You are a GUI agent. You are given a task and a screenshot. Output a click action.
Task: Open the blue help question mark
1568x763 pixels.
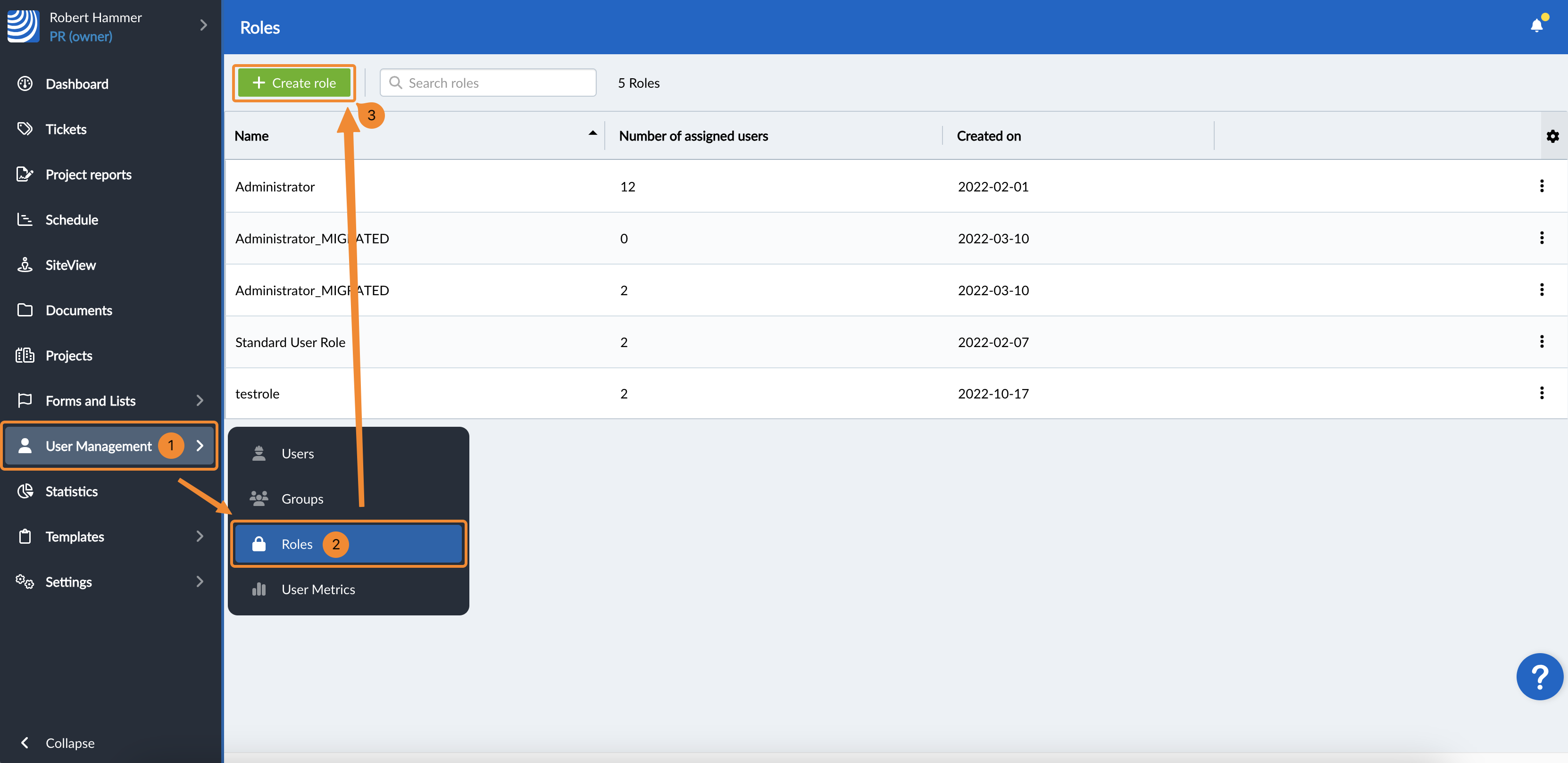click(x=1539, y=677)
